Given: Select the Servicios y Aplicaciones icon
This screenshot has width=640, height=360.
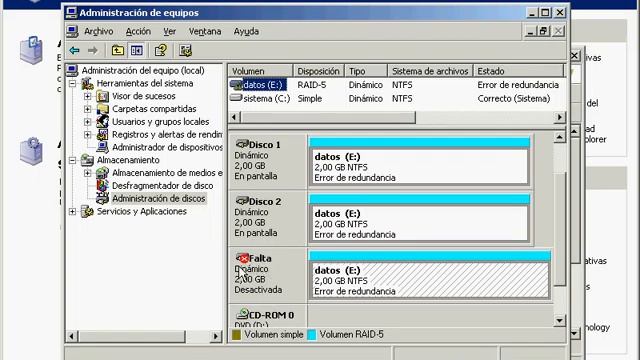Looking at the screenshot, I should point(87,211).
